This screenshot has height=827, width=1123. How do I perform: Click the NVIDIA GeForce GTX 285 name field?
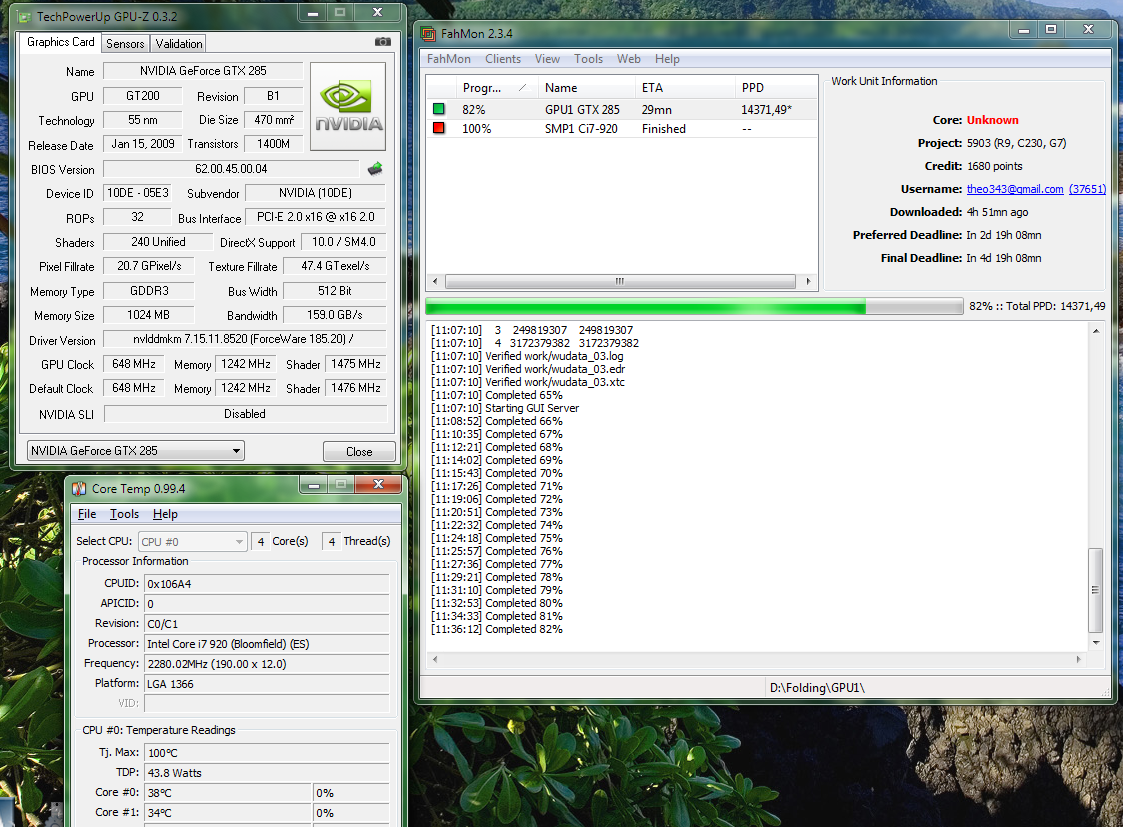click(203, 71)
